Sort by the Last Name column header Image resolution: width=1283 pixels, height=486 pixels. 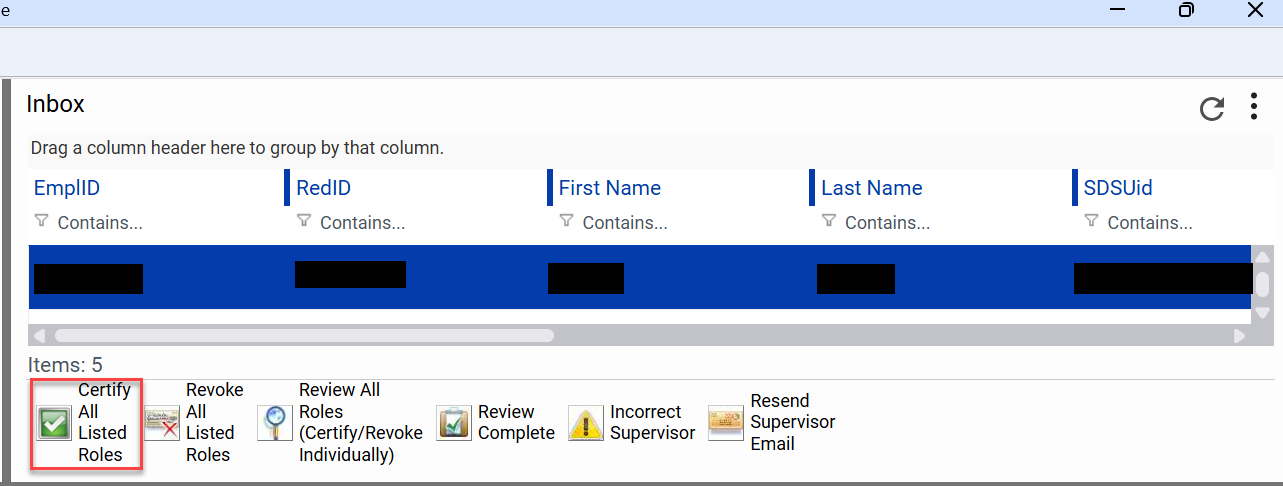(871, 188)
